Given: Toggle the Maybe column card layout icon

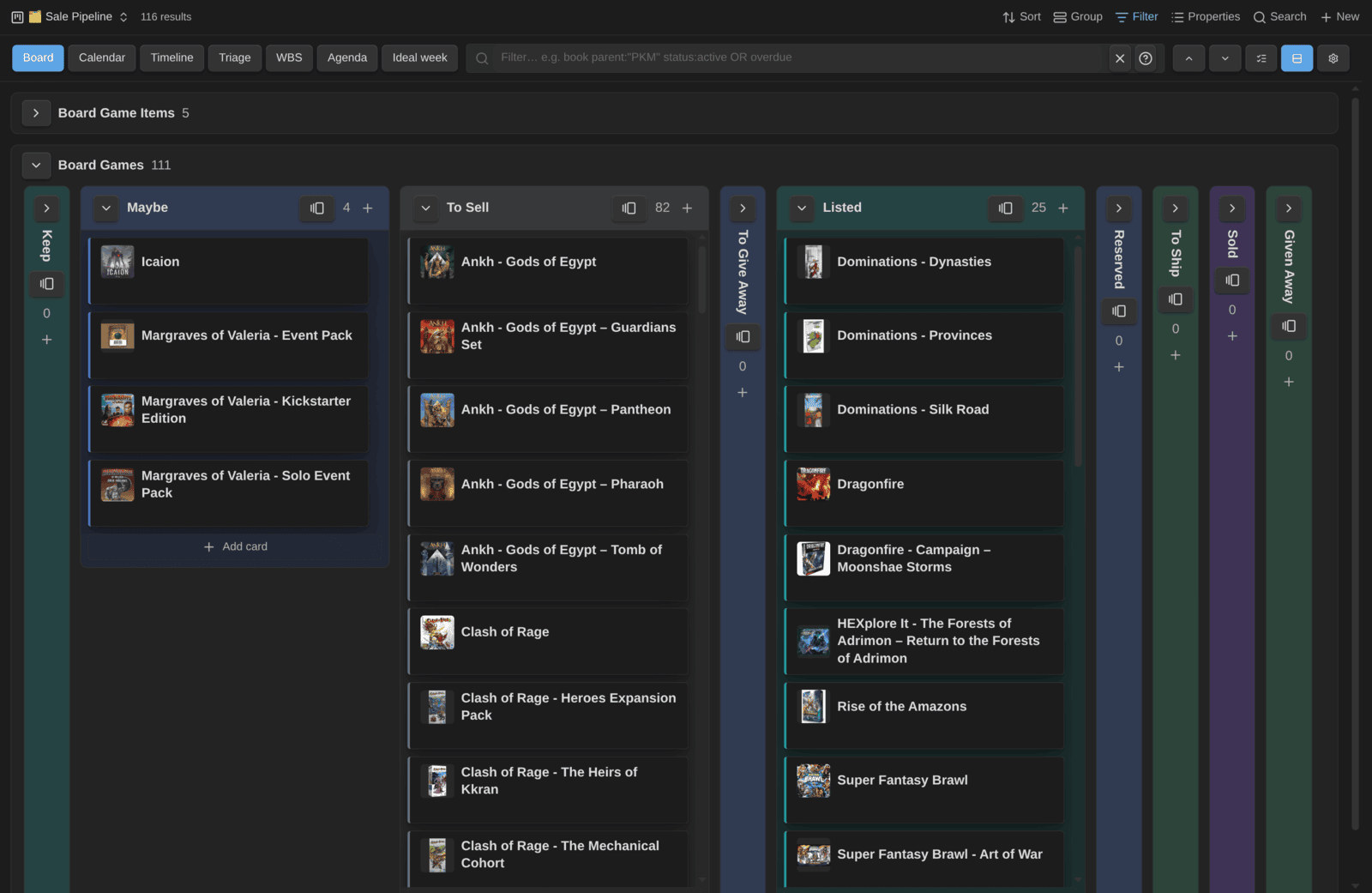Looking at the screenshot, I should [x=317, y=208].
